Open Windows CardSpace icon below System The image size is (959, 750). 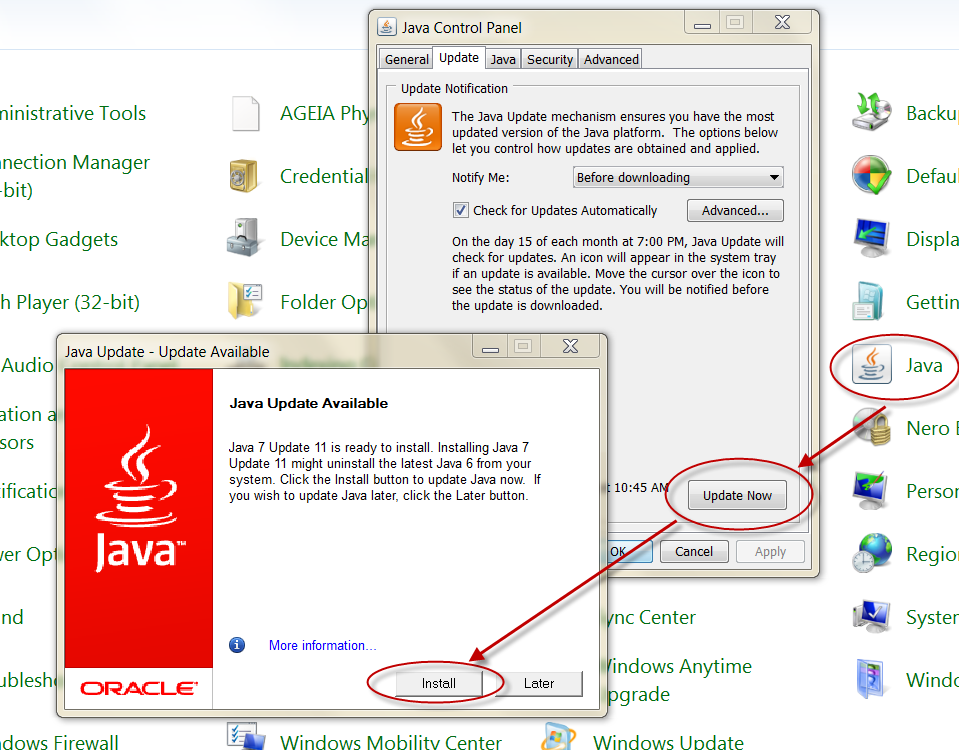870,679
